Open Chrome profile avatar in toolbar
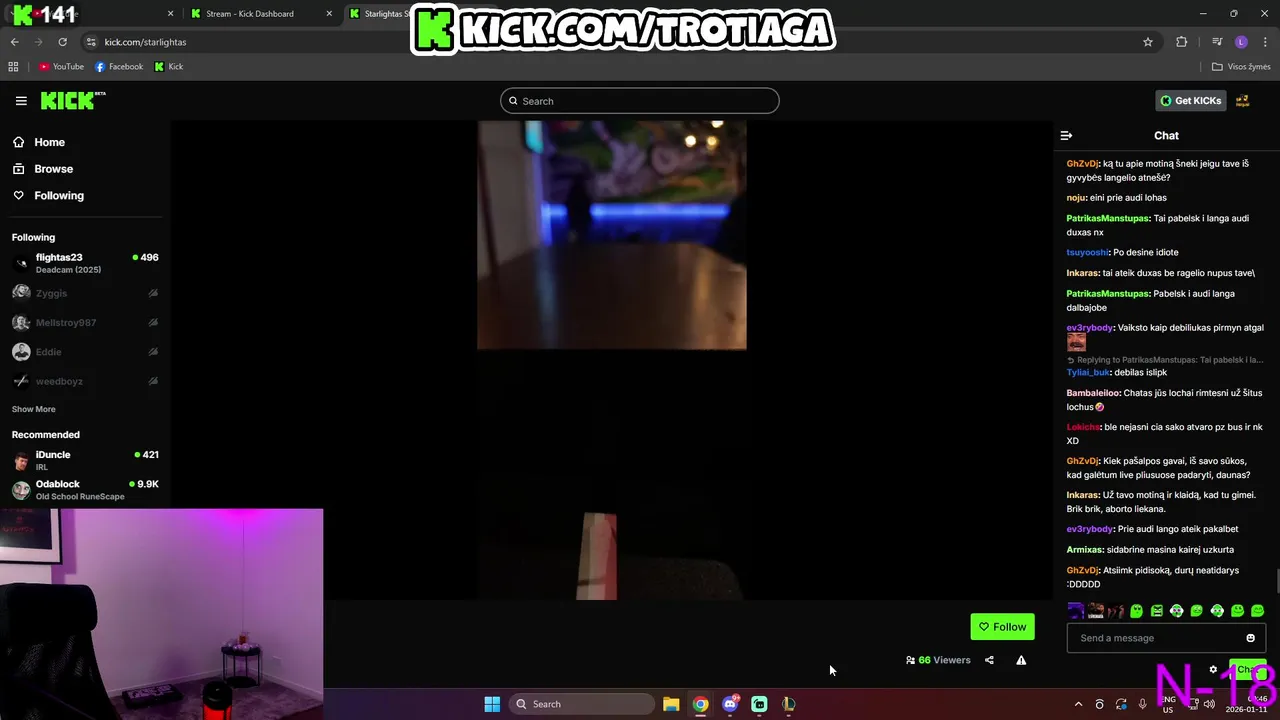This screenshot has width=1280, height=720. coord(1241,42)
